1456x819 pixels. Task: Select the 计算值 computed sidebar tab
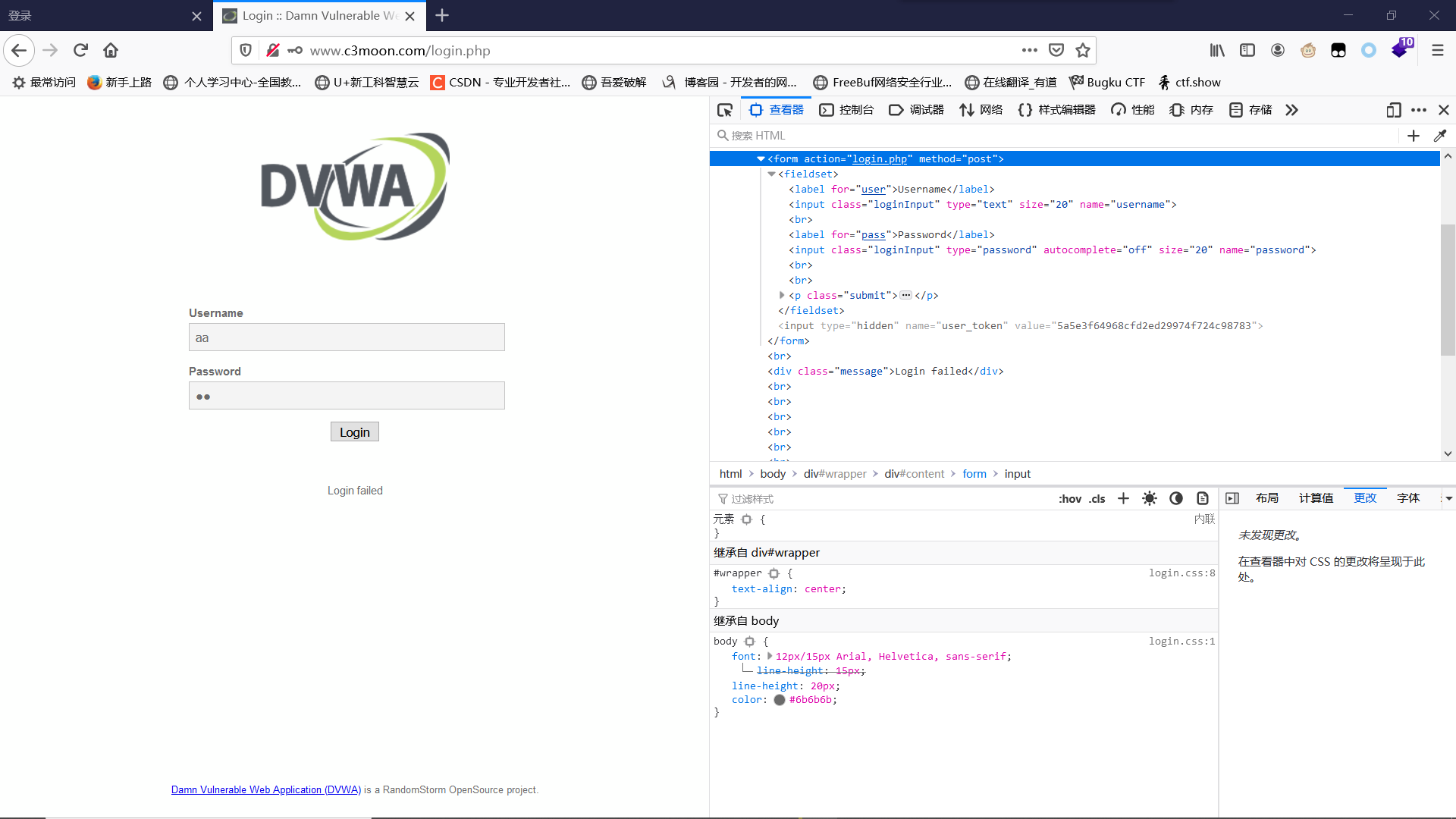1316,498
